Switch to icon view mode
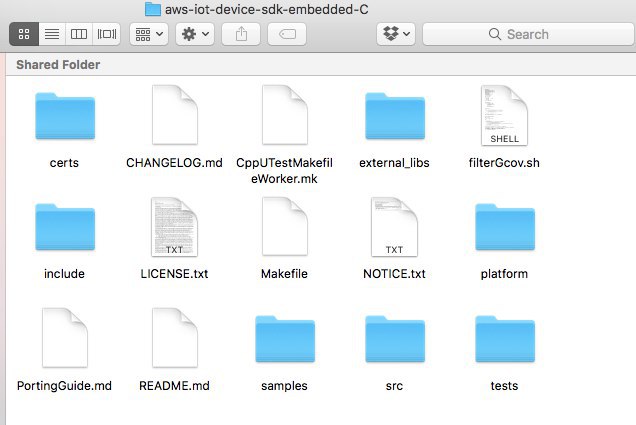Viewport: 636px width, 425px height. click(24, 34)
